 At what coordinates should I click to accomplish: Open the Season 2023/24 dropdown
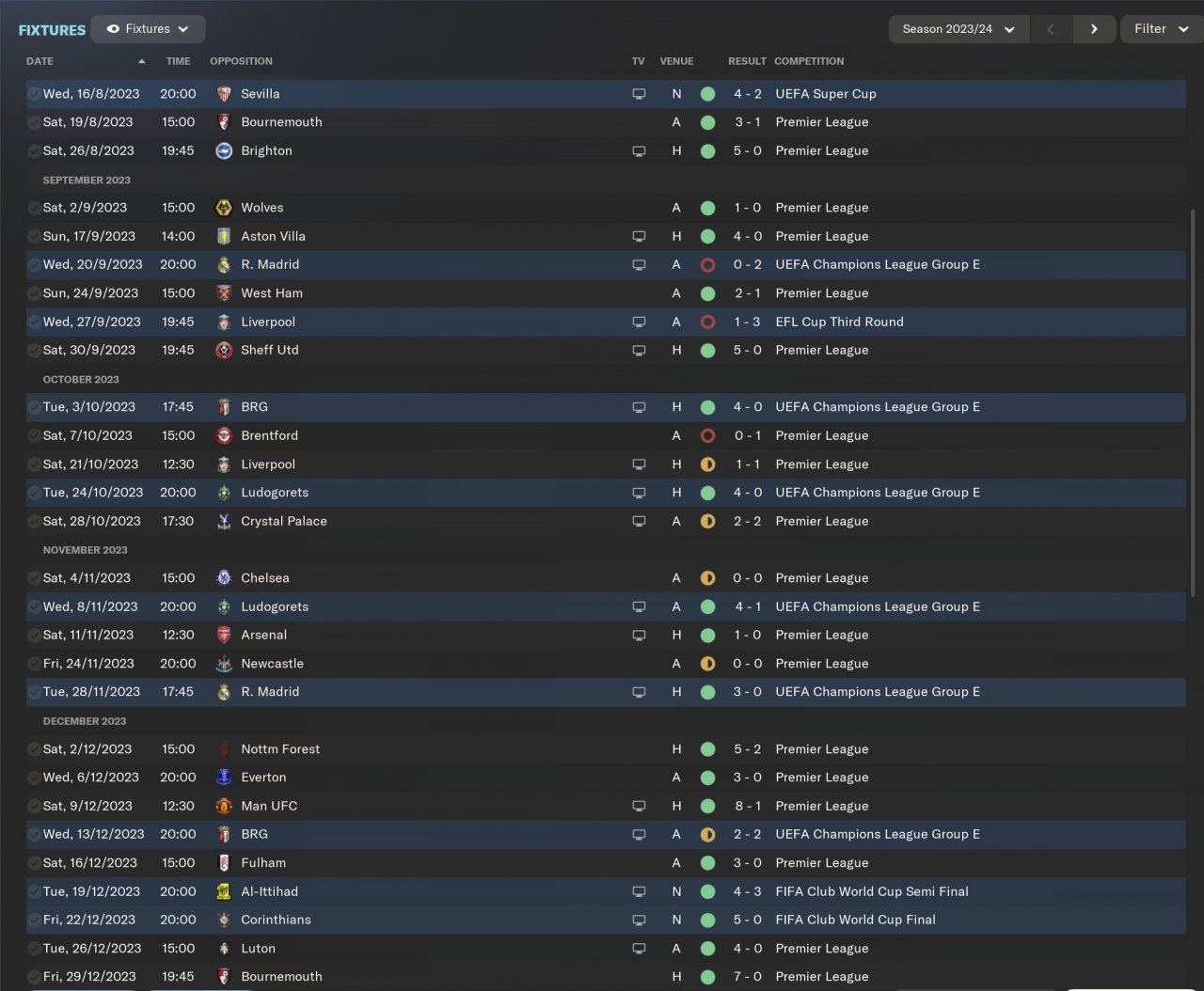pos(958,29)
